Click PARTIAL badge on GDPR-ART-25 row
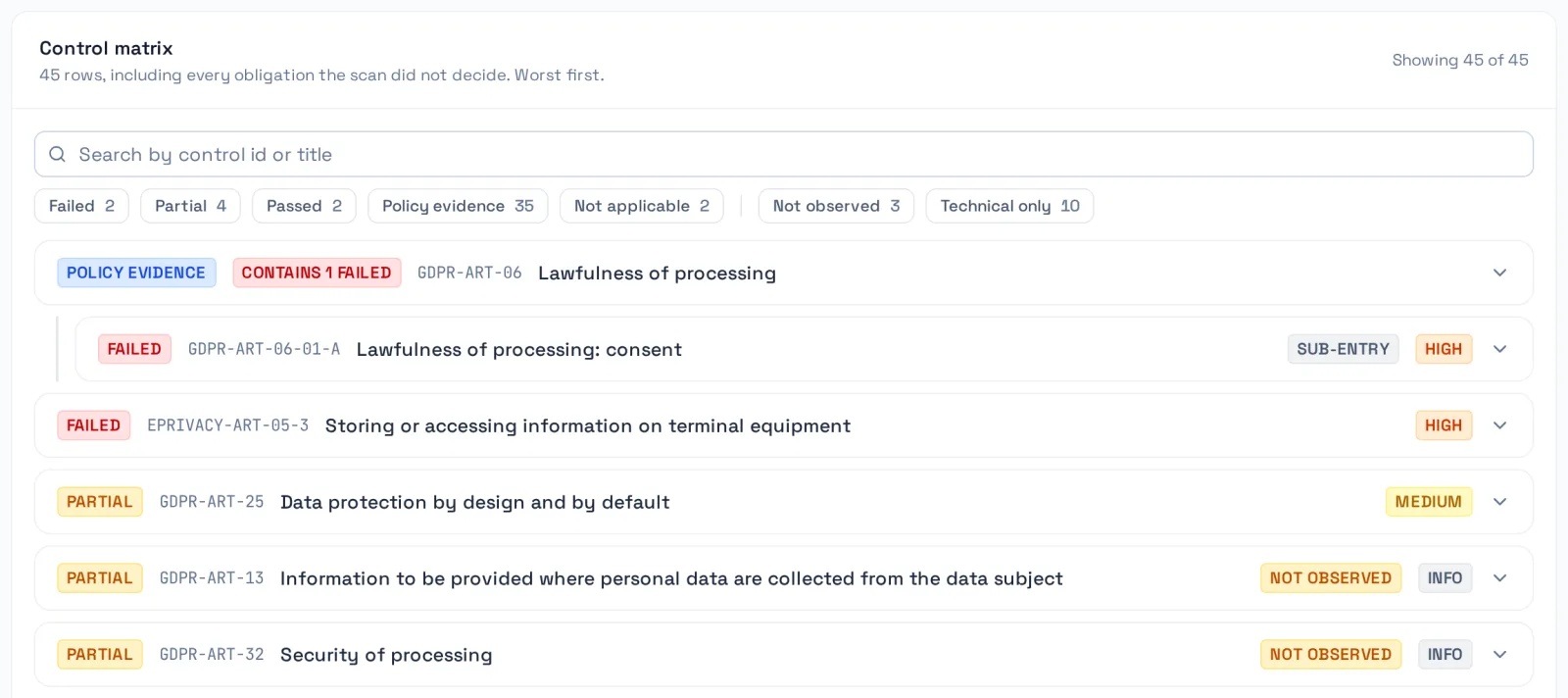Image resolution: width=1568 pixels, height=698 pixels. click(100, 502)
